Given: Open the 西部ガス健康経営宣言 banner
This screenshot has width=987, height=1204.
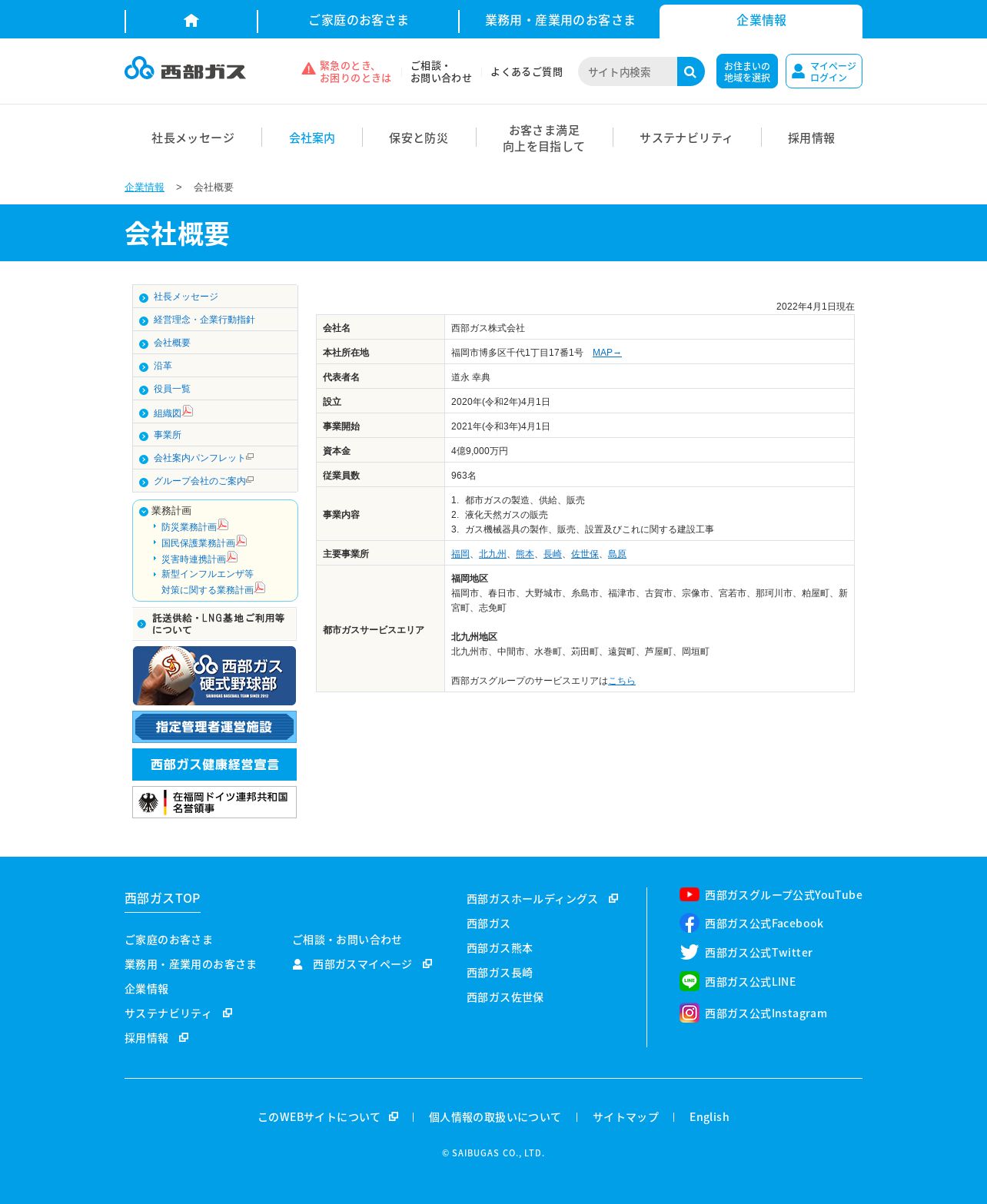Looking at the screenshot, I should (x=214, y=765).
